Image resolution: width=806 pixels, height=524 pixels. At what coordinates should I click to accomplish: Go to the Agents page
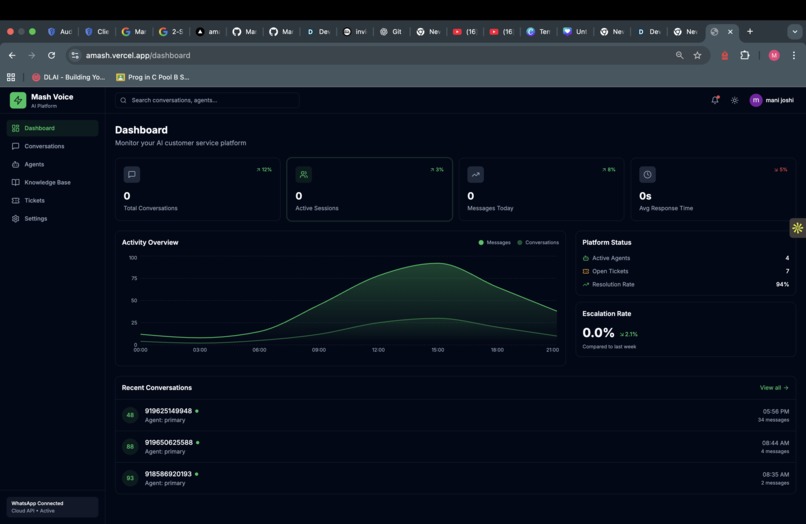pos(52,164)
